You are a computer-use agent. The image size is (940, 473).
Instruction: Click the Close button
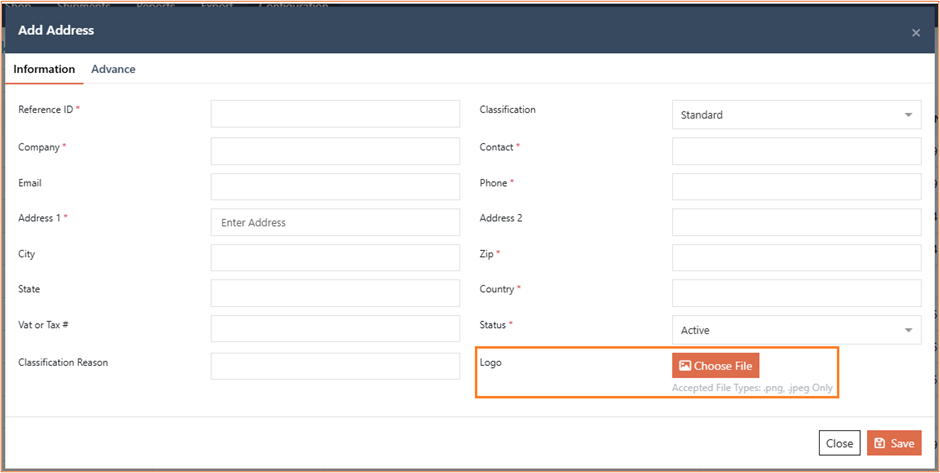(839, 443)
